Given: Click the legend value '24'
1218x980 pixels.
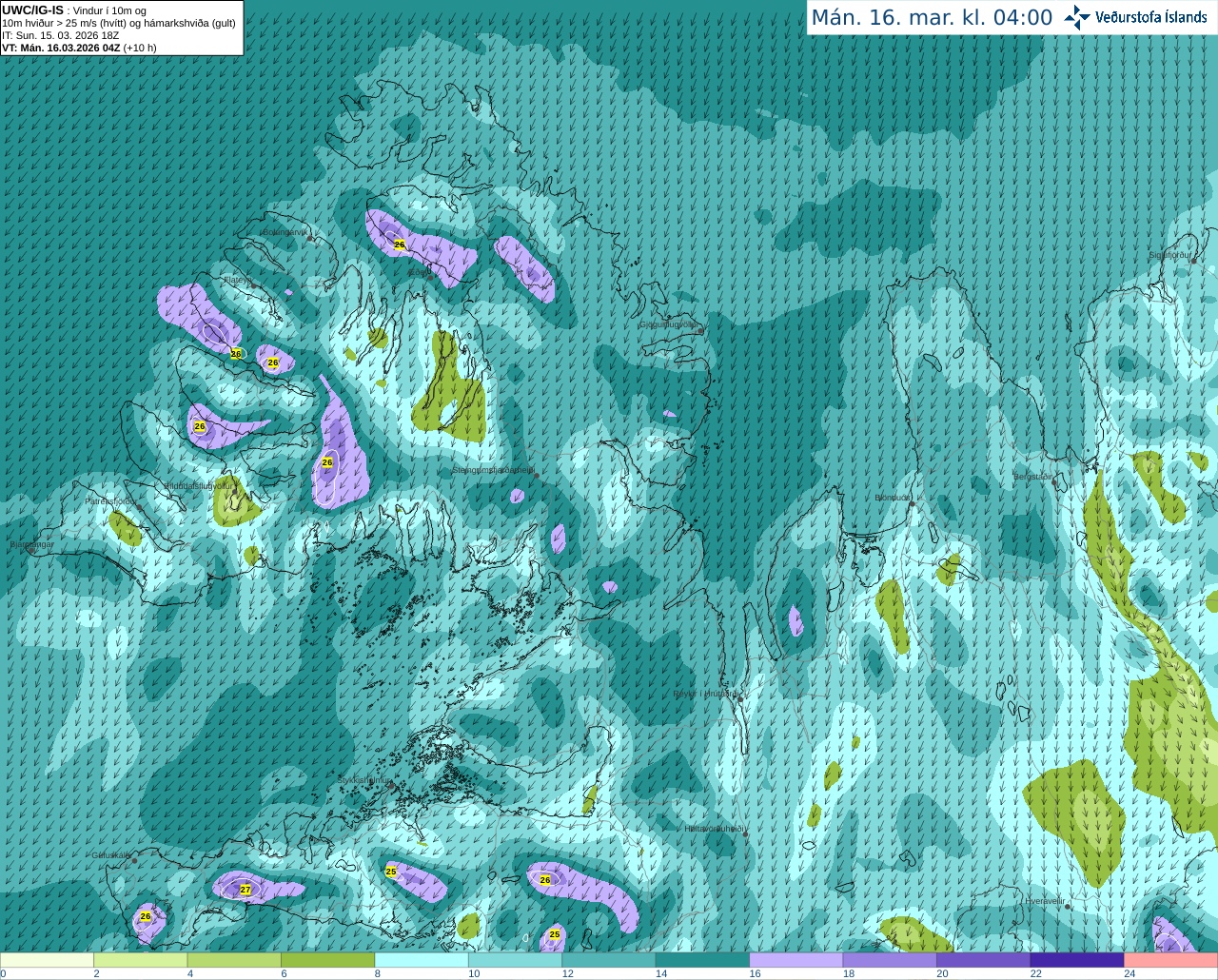Looking at the screenshot, I should [x=1130, y=973].
